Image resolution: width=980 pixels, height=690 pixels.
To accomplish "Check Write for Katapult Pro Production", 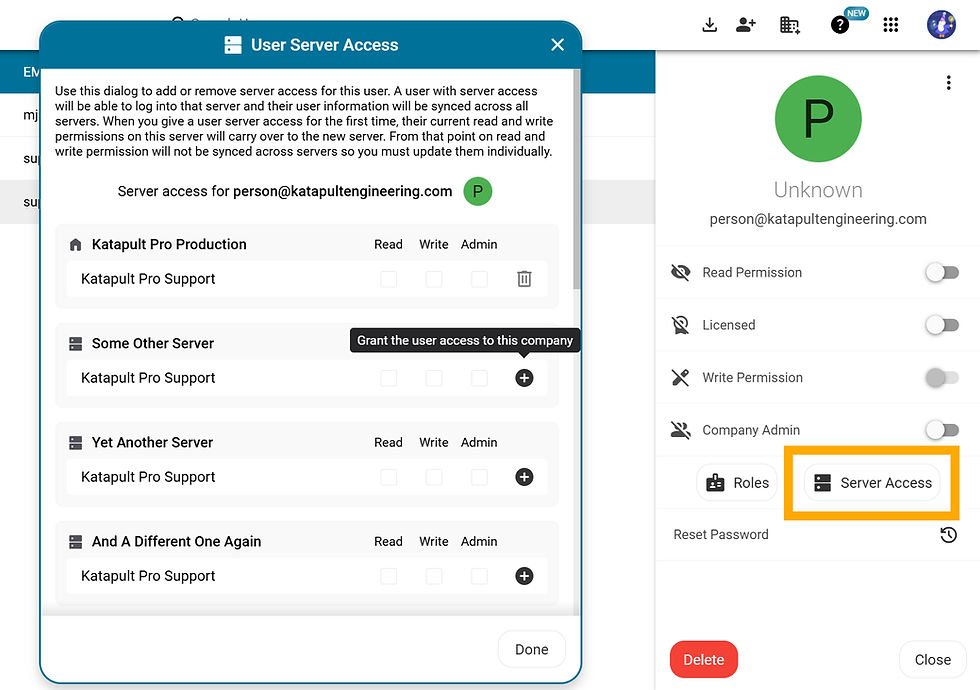I will click(x=434, y=279).
